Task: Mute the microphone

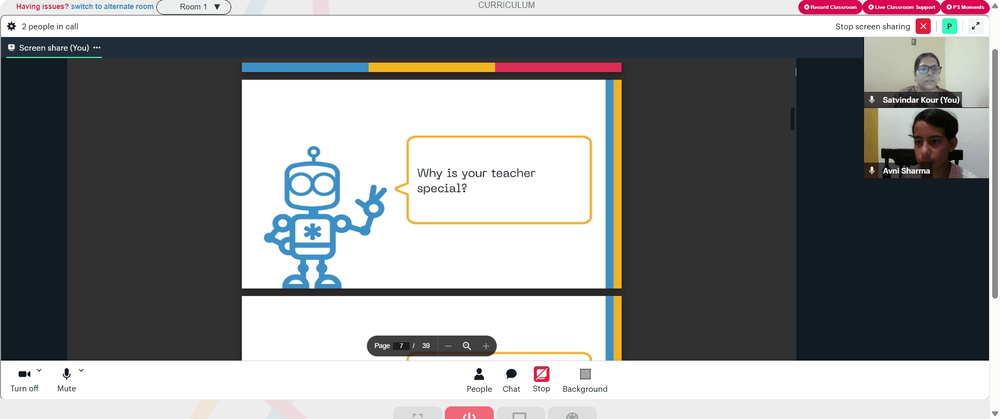Action: click(x=66, y=380)
